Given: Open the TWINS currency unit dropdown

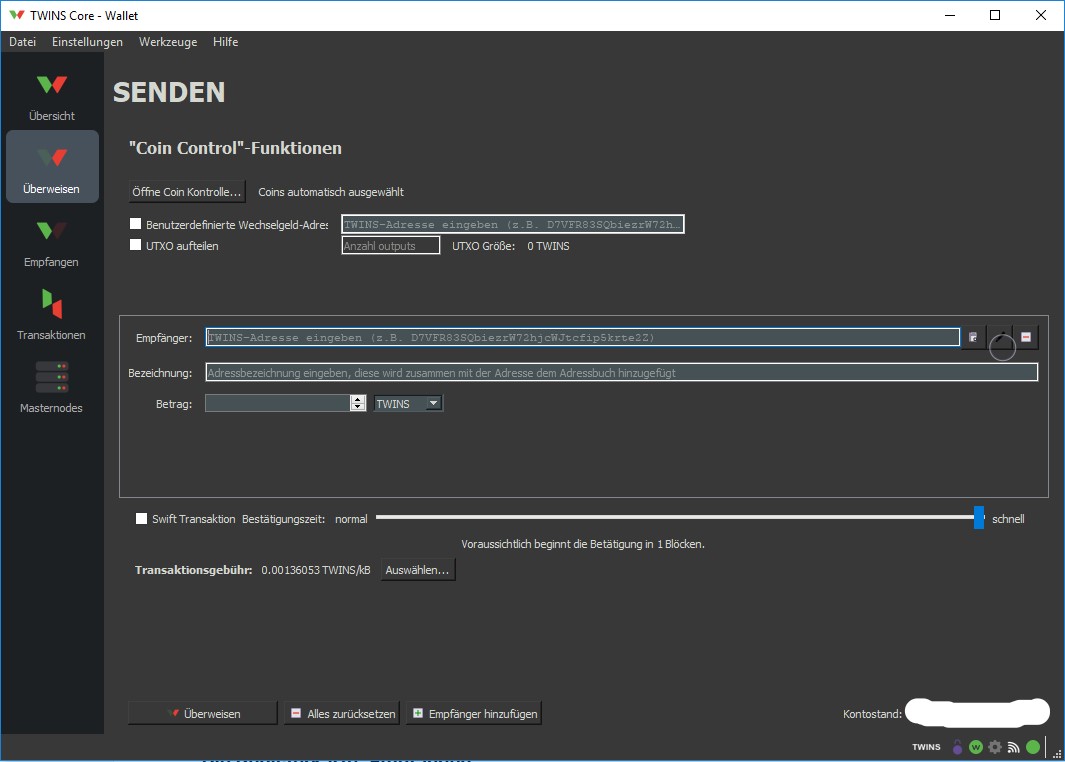Looking at the screenshot, I should [408, 403].
